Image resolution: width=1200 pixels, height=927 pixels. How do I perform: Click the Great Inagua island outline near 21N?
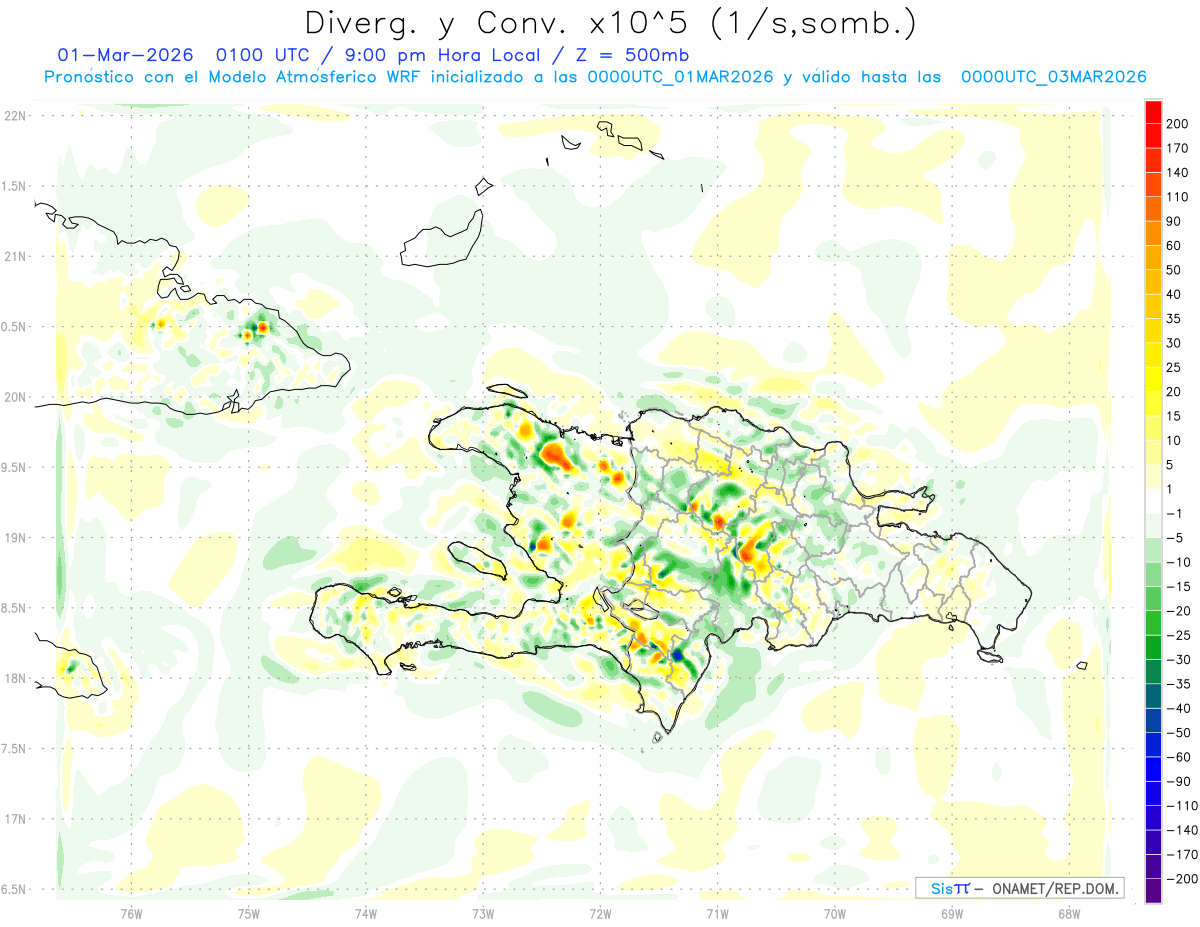tap(441, 239)
